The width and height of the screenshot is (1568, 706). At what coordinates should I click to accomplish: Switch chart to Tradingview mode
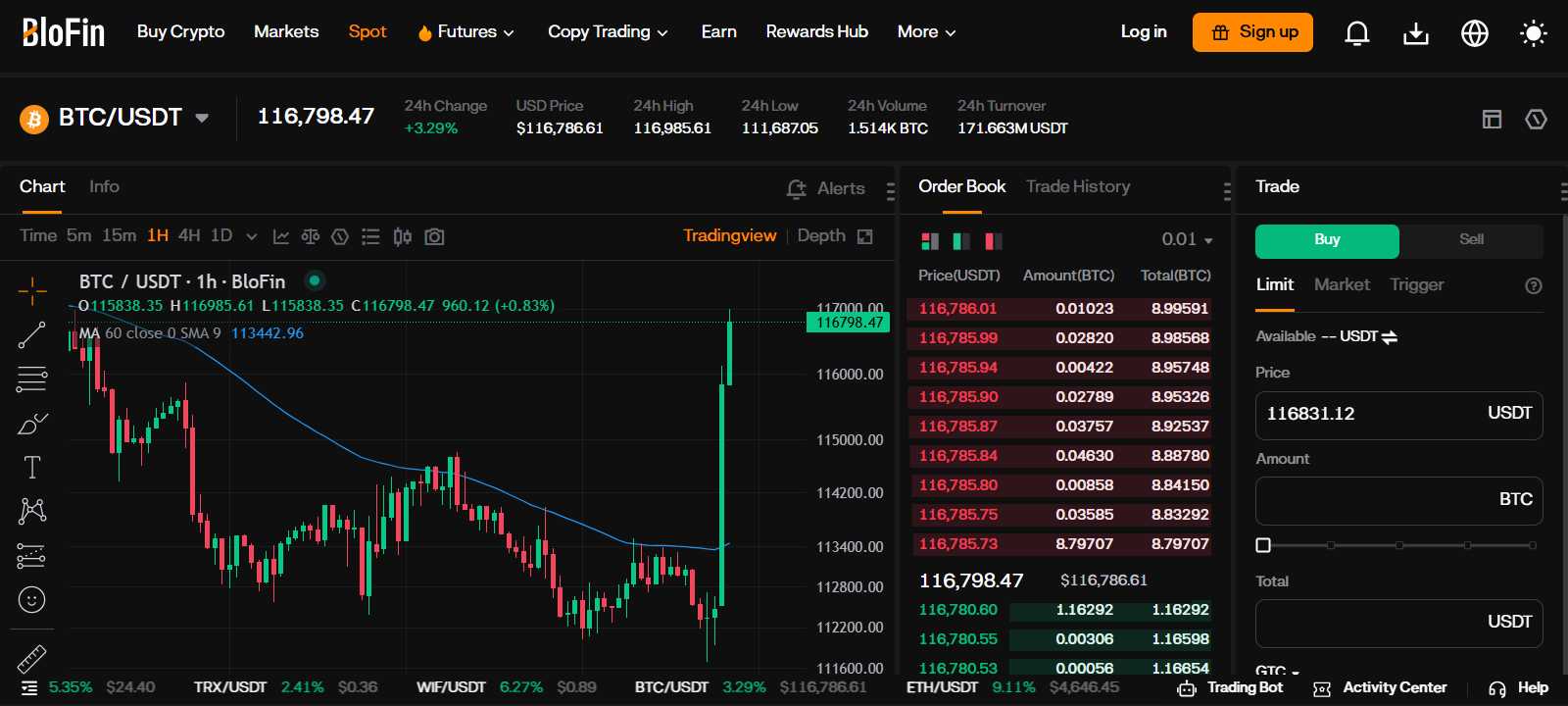pos(729,235)
